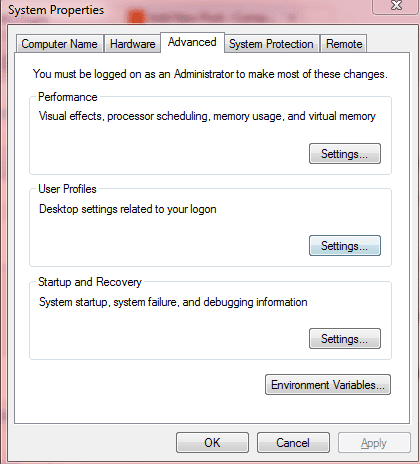The height and width of the screenshot is (464, 420).
Task: Open the Remote tab
Action: click(x=344, y=44)
